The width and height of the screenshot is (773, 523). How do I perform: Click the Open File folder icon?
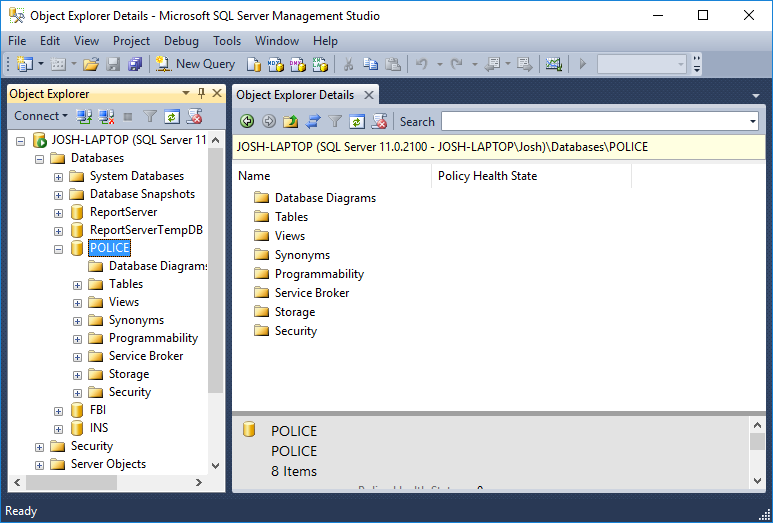click(x=91, y=64)
